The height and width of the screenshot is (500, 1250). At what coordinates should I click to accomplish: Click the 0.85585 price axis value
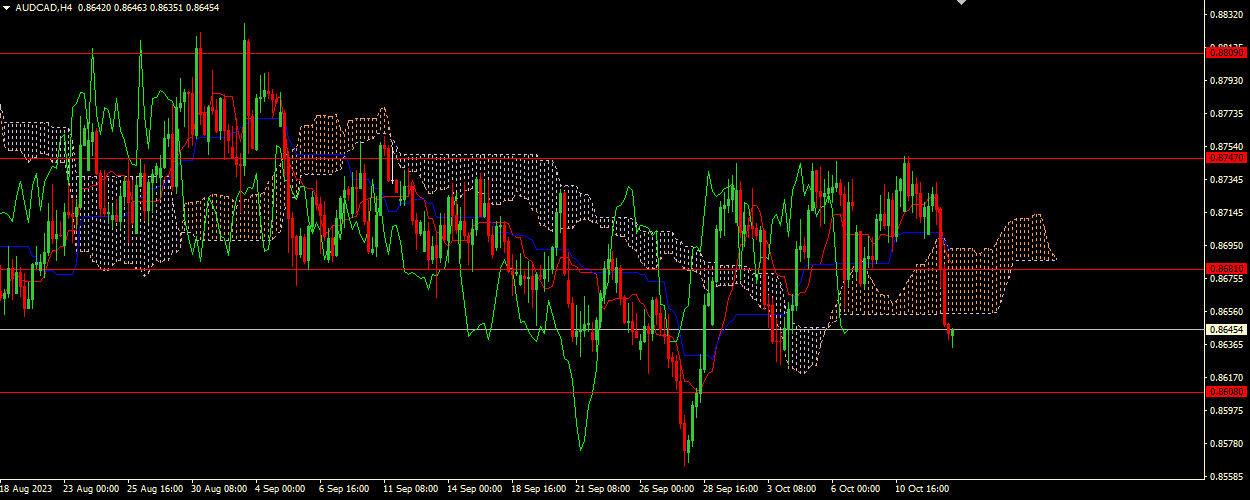(1227, 477)
